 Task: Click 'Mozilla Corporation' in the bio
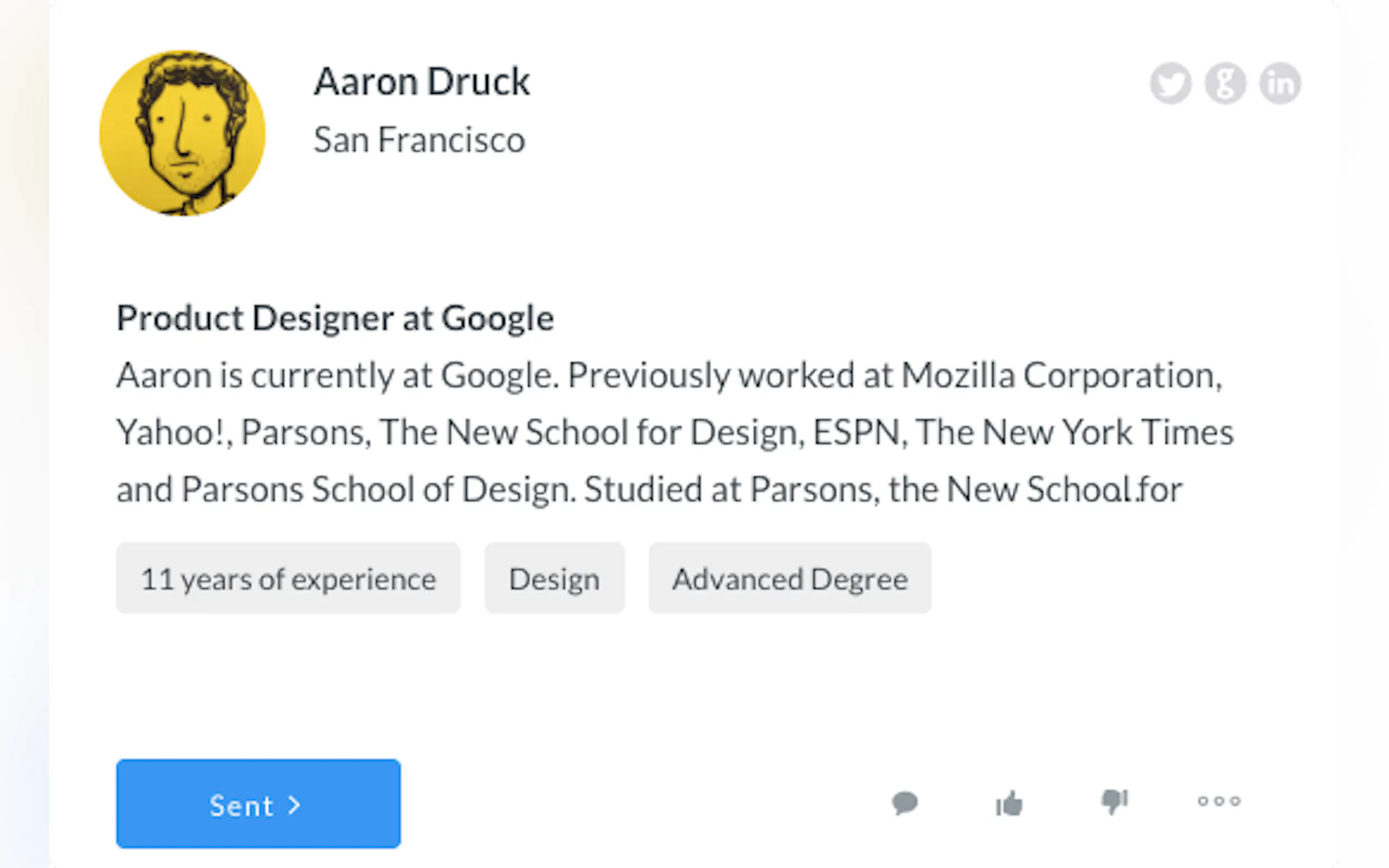(1061, 376)
